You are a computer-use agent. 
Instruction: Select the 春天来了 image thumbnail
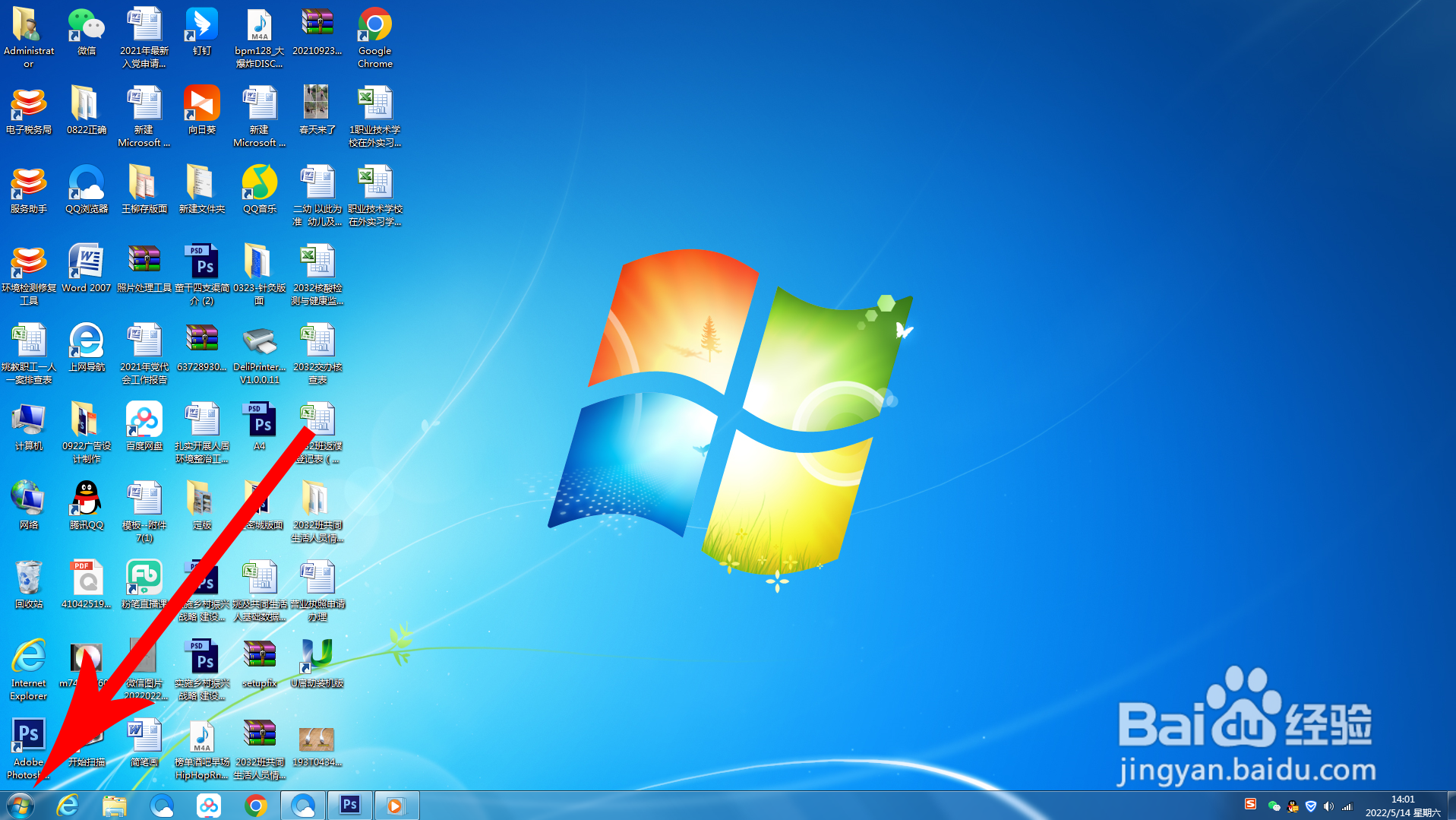click(x=317, y=111)
